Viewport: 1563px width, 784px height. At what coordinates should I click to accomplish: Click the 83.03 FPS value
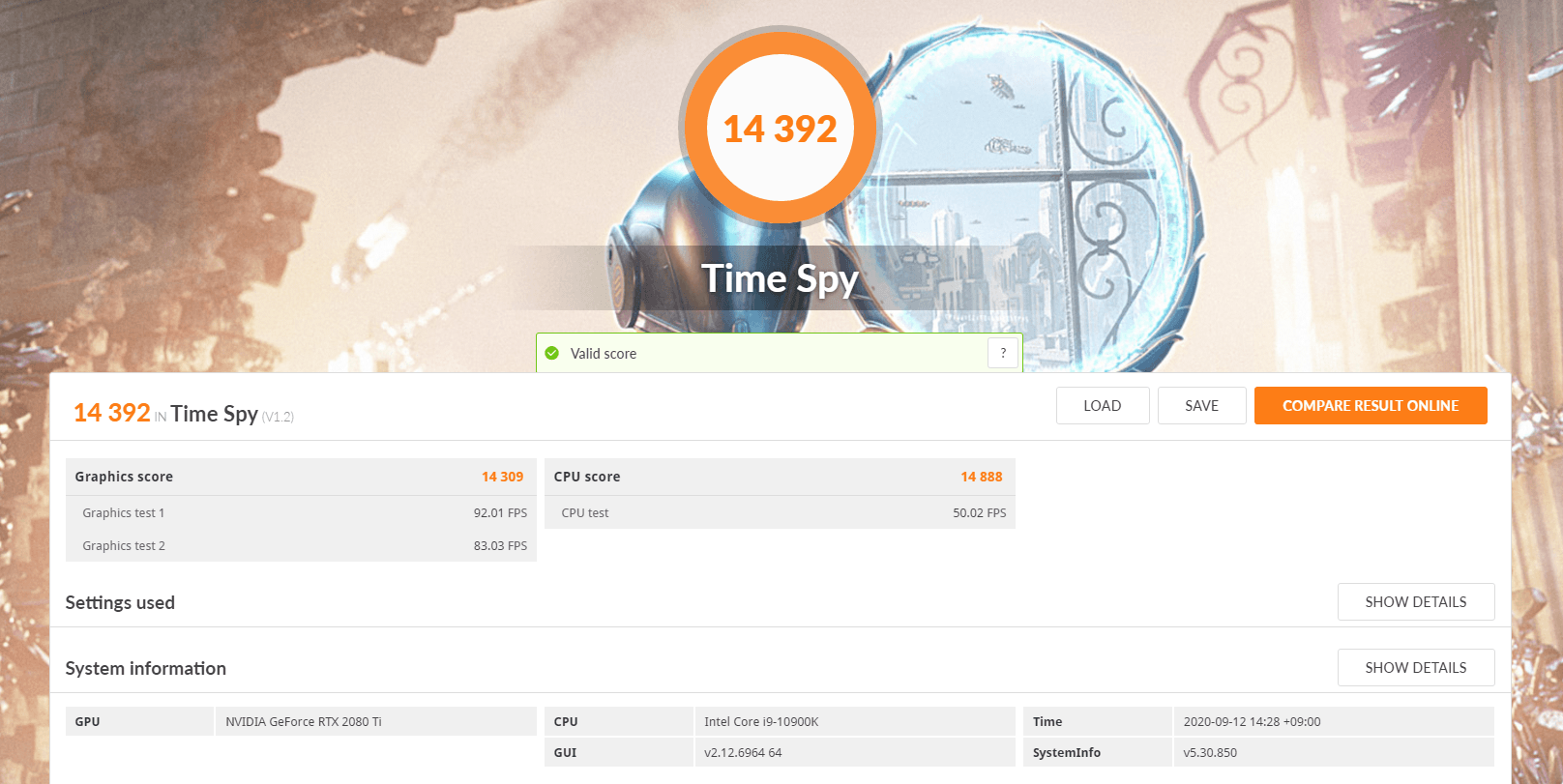pyautogui.click(x=500, y=546)
